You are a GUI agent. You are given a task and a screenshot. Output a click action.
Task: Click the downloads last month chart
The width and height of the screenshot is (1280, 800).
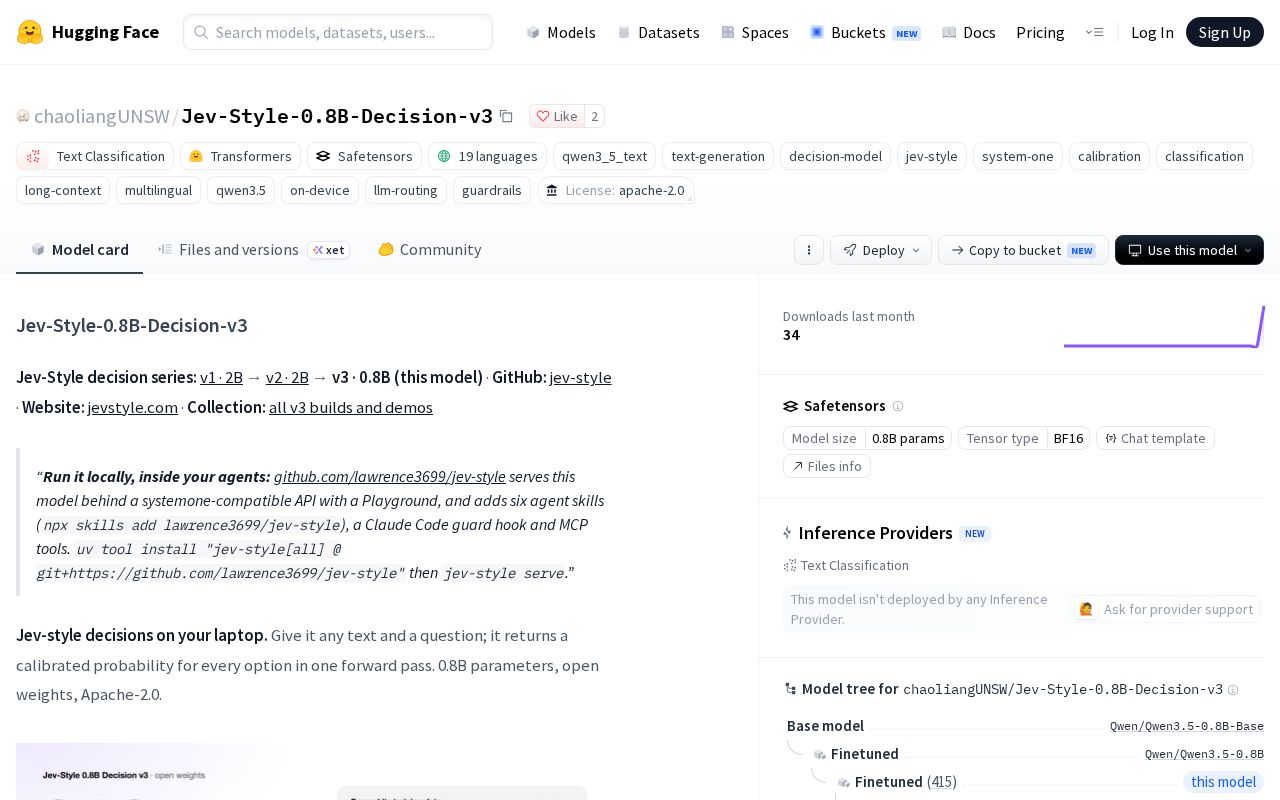tap(1164, 326)
